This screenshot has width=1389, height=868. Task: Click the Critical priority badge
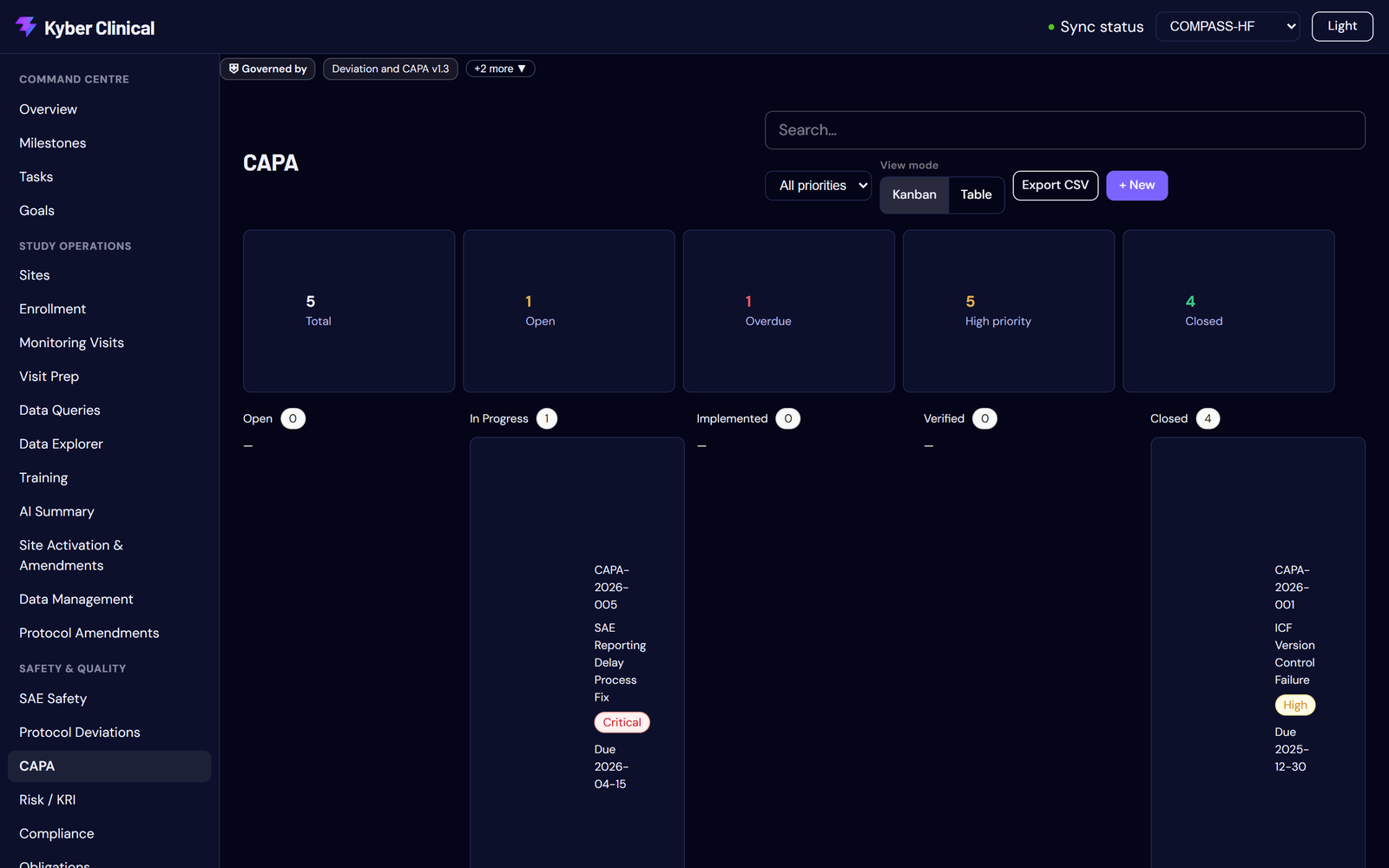[622, 722]
